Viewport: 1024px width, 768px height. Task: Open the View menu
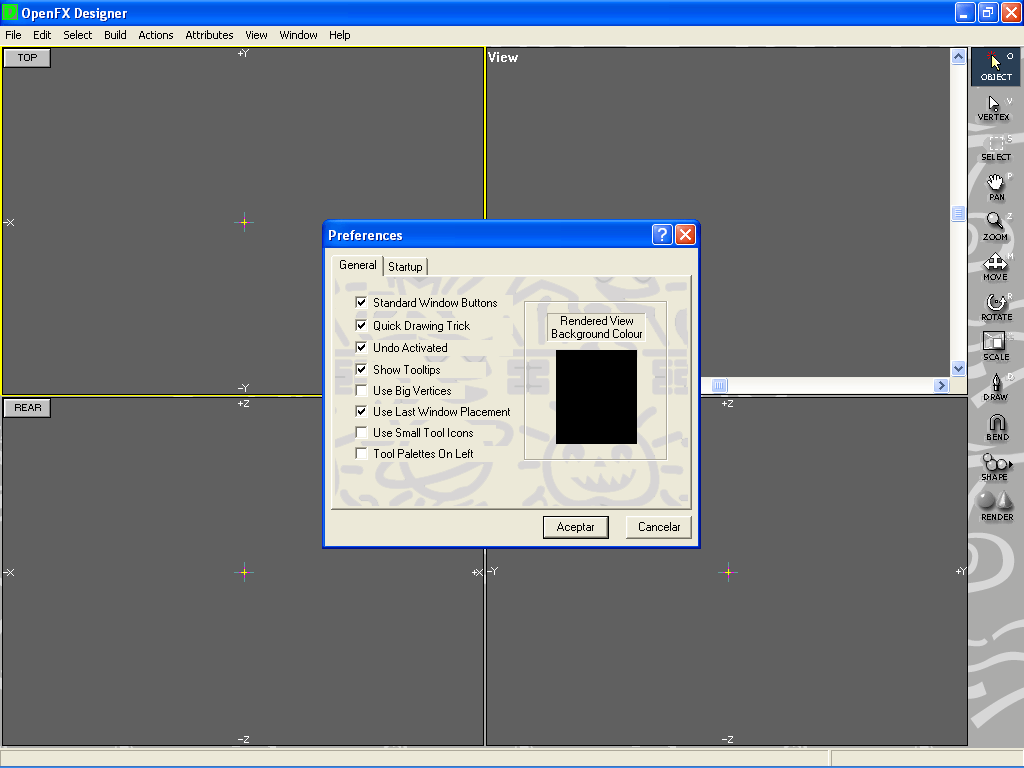256,35
